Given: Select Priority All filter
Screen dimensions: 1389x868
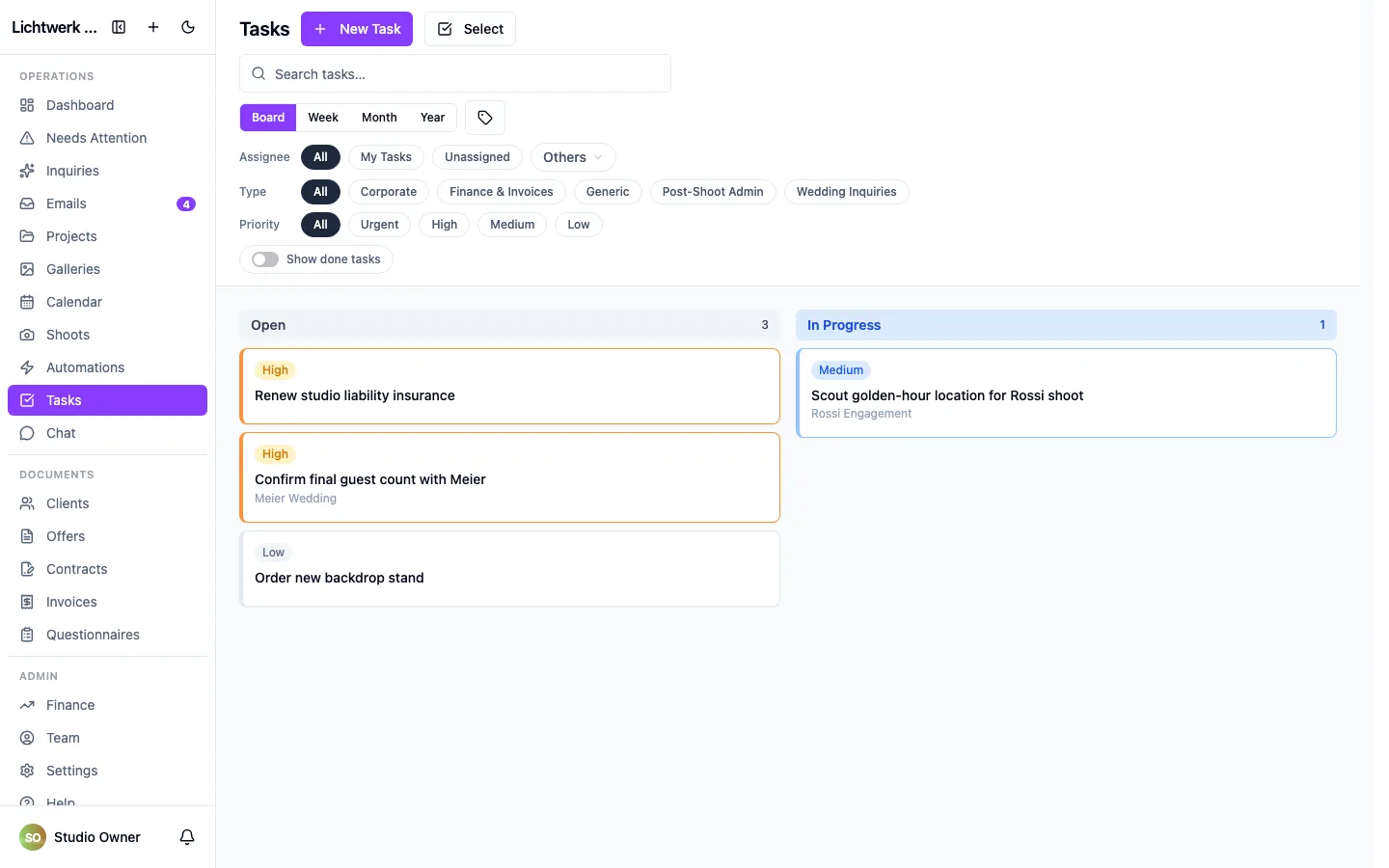Looking at the screenshot, I should coord(320,225).
